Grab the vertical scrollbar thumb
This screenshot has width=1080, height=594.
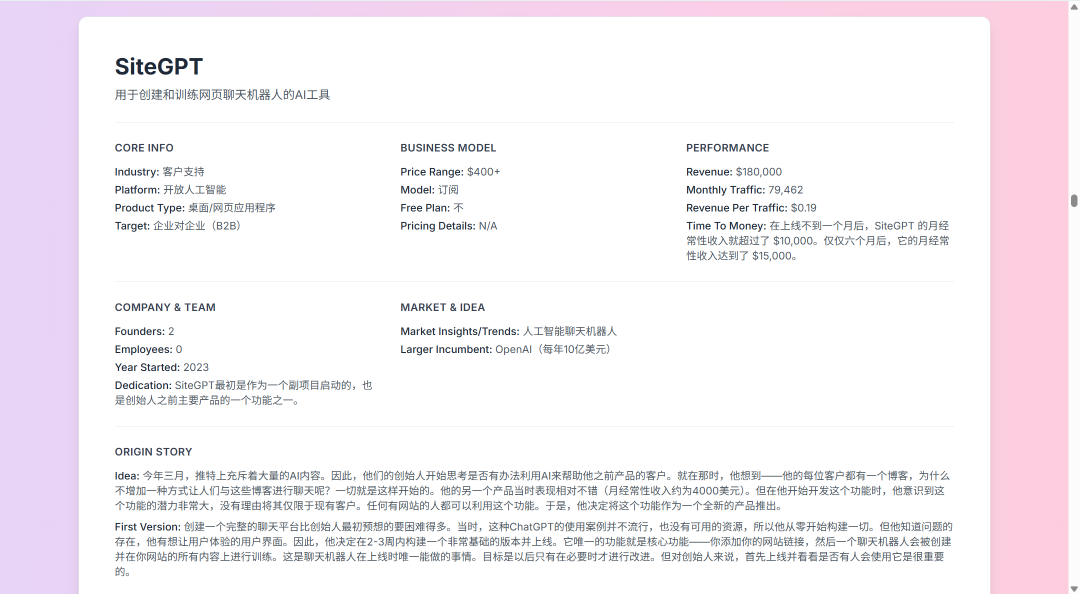tap(1074, 201)
